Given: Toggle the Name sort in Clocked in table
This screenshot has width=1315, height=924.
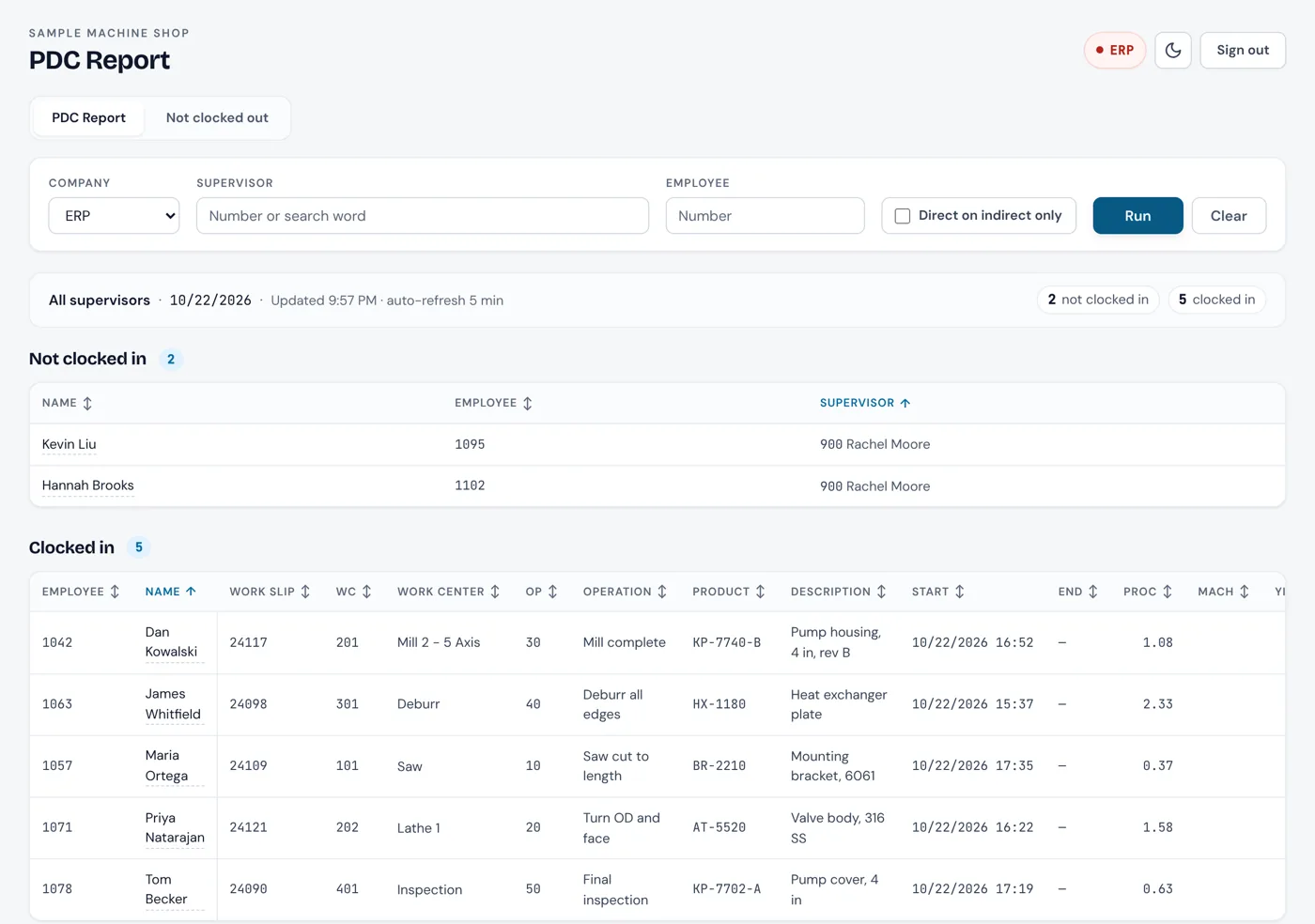Looking at the screenshot, I should click(x=171, y=592).
